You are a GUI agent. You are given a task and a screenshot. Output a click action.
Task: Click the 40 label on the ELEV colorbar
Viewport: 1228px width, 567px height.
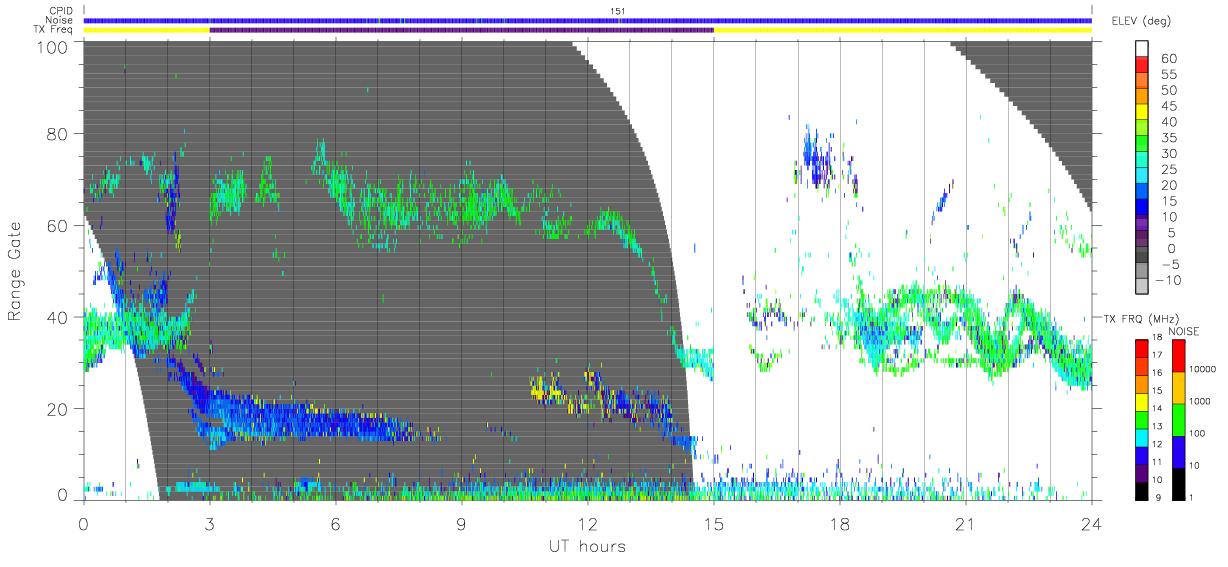point(1168,122)
